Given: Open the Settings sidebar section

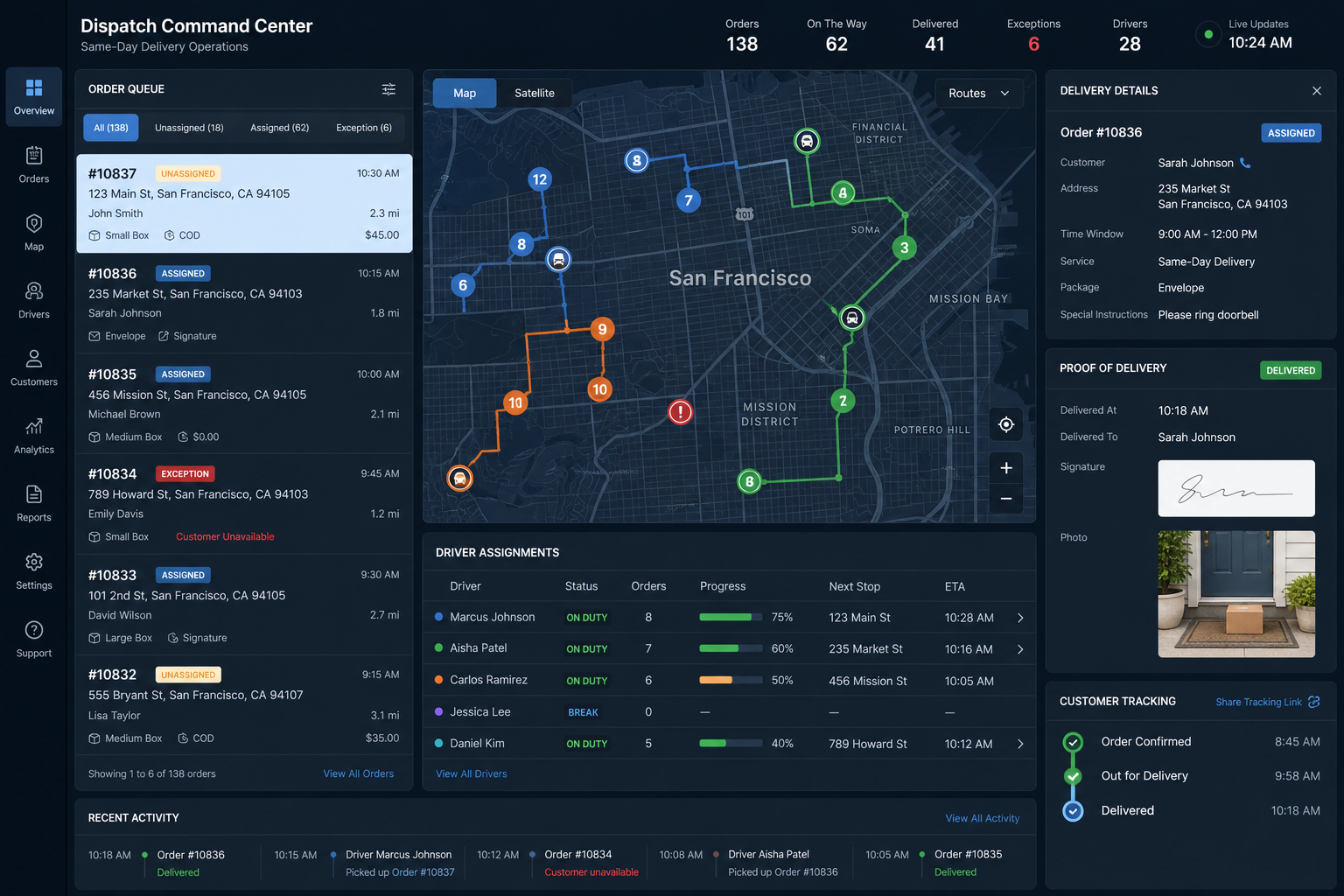Looking at the screenshot, I should [x=34, y=571].
